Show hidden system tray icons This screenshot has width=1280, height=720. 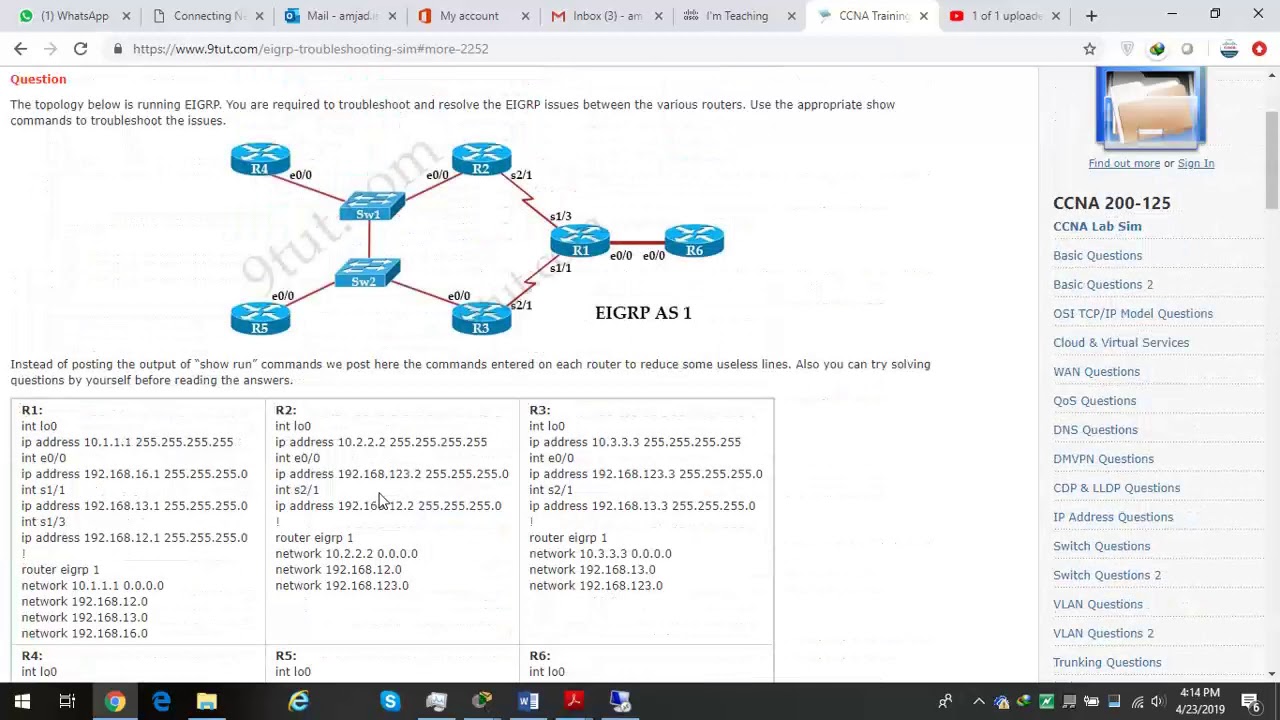pyautogui.click(x=979, y=701)
